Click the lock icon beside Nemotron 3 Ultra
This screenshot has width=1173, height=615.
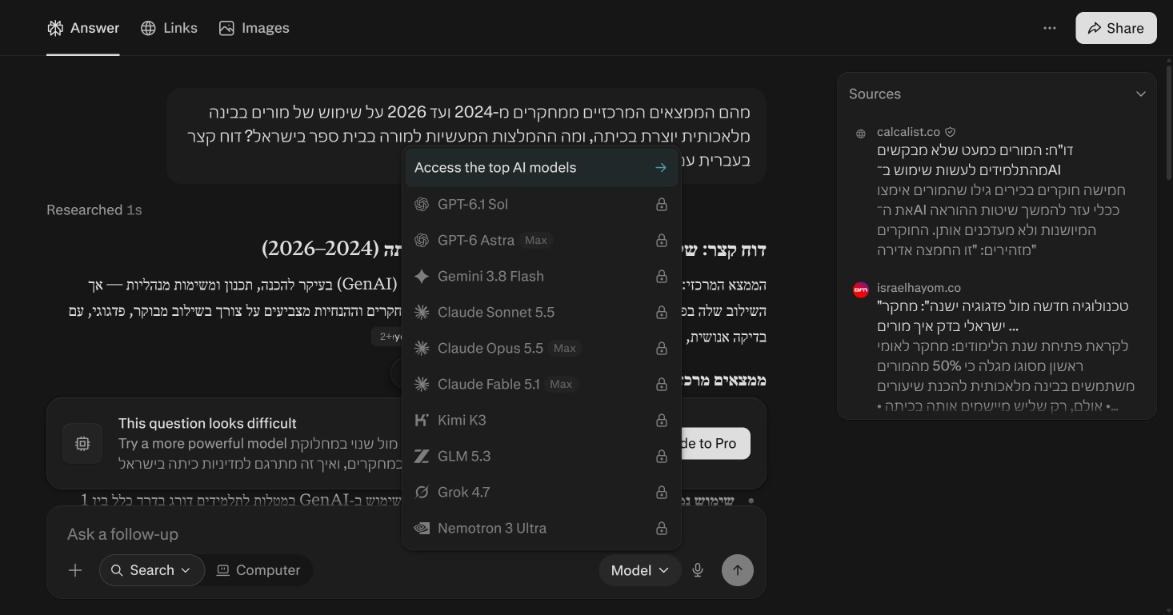661,528
